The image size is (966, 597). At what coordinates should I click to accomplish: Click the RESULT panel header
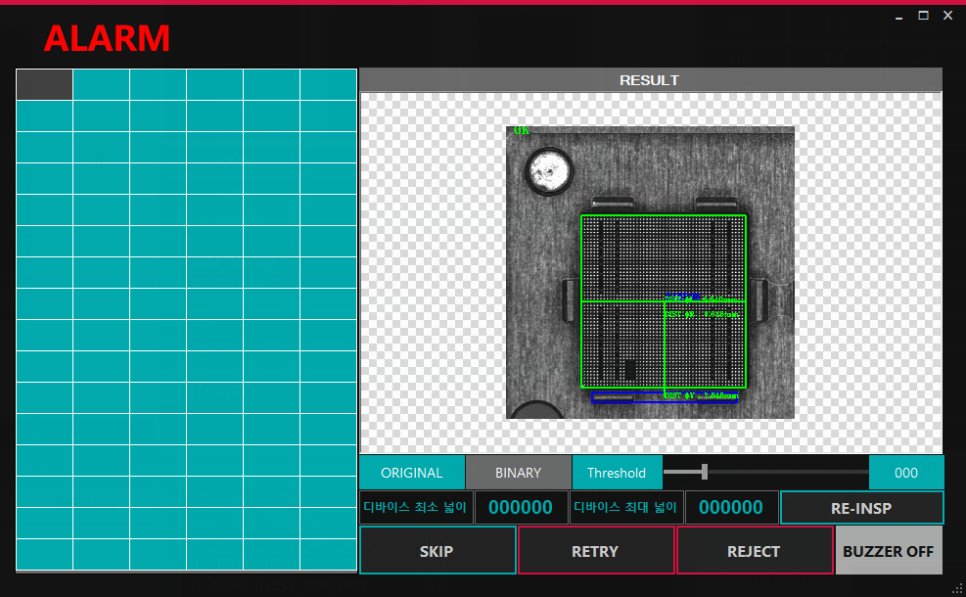(651, 80)
